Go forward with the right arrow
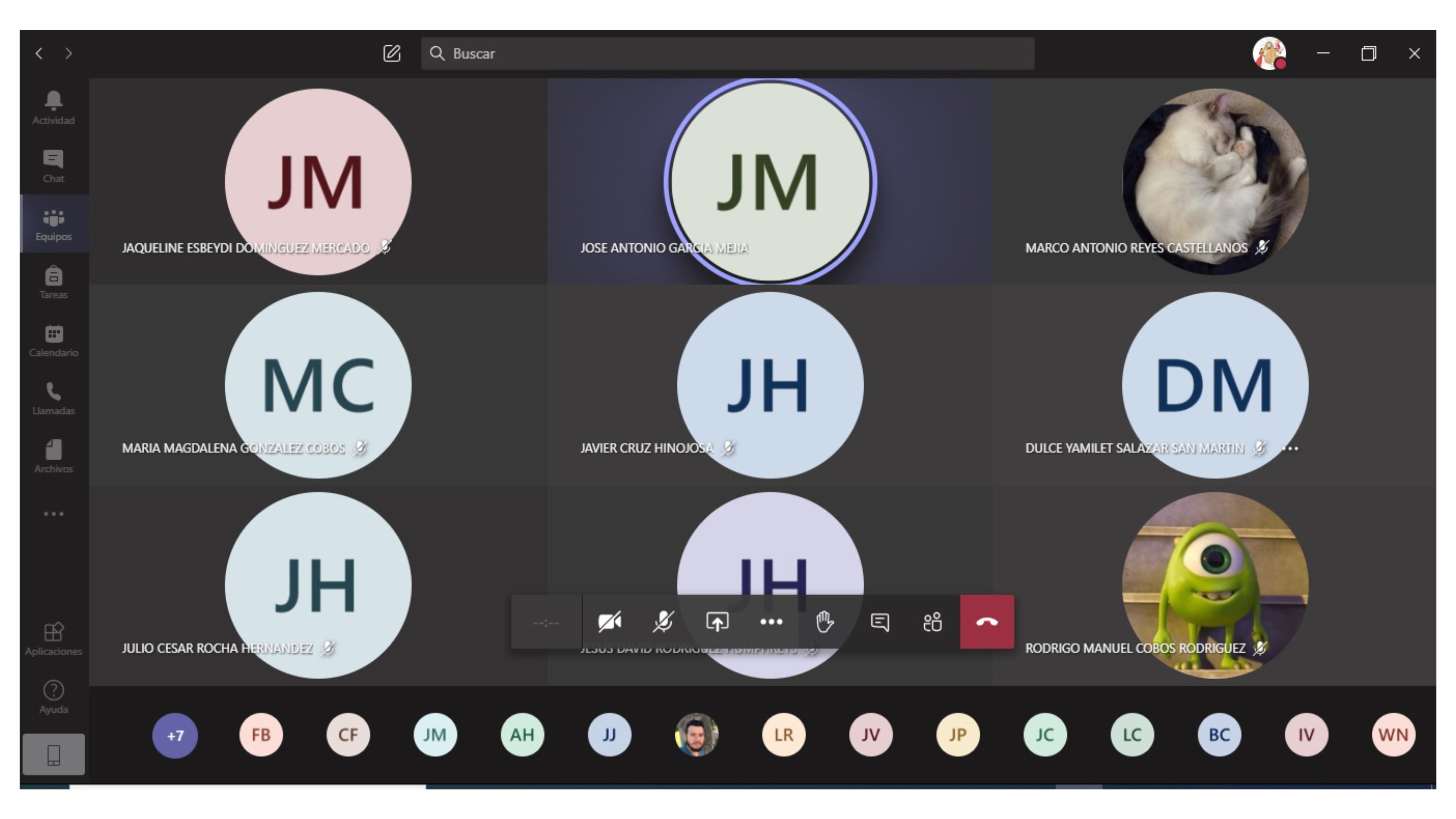Image resolution: width=1456 pixels, height=819 pixels. (x=68, y=54)
